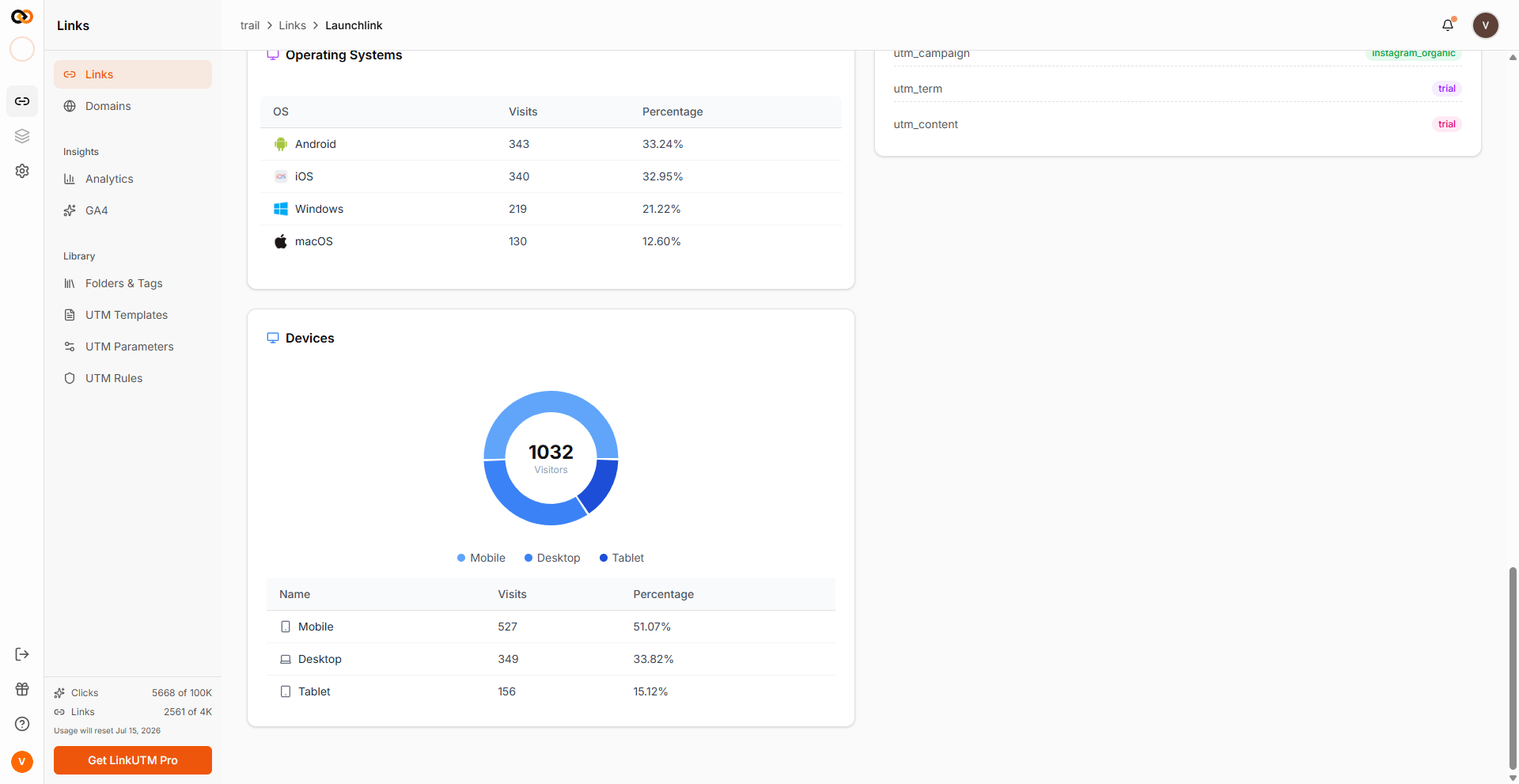Toggle the Tablet legend item
Viewport: 1519px width, 784px height.
tap(622, 558)
